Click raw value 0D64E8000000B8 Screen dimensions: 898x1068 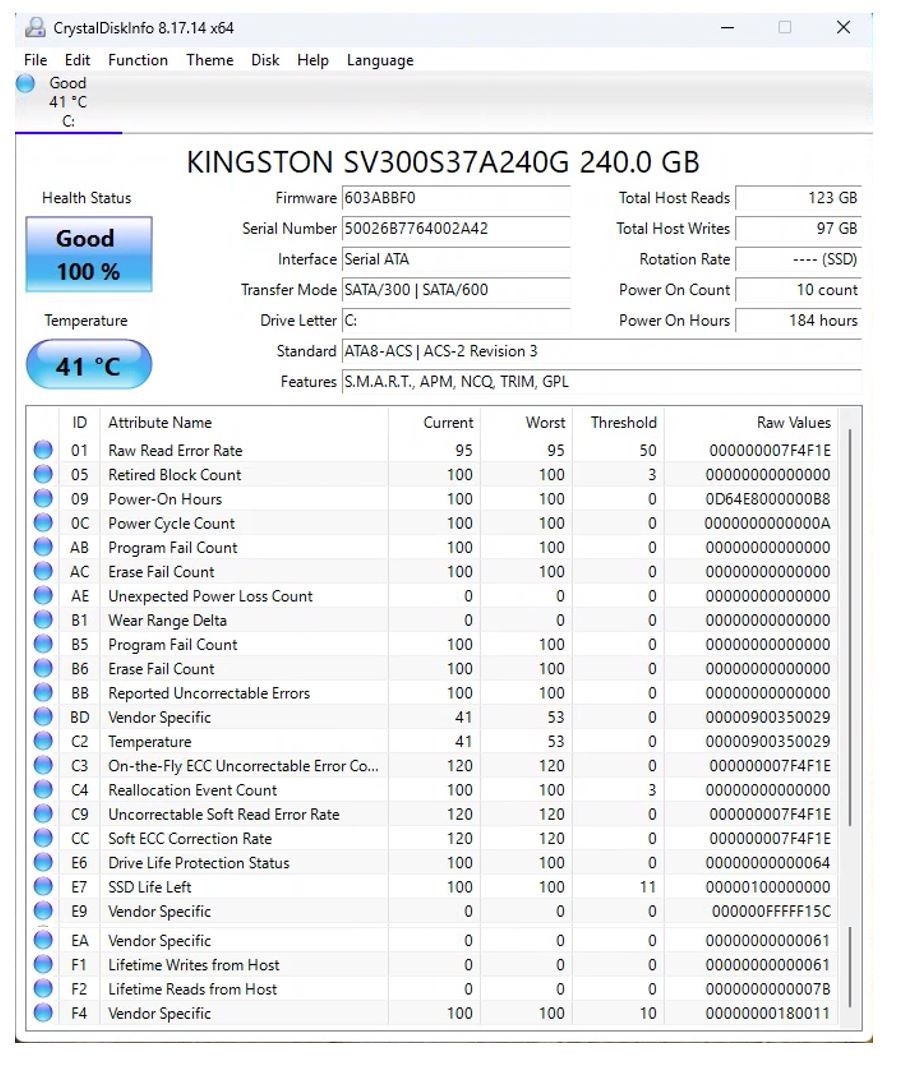[767, 499]
